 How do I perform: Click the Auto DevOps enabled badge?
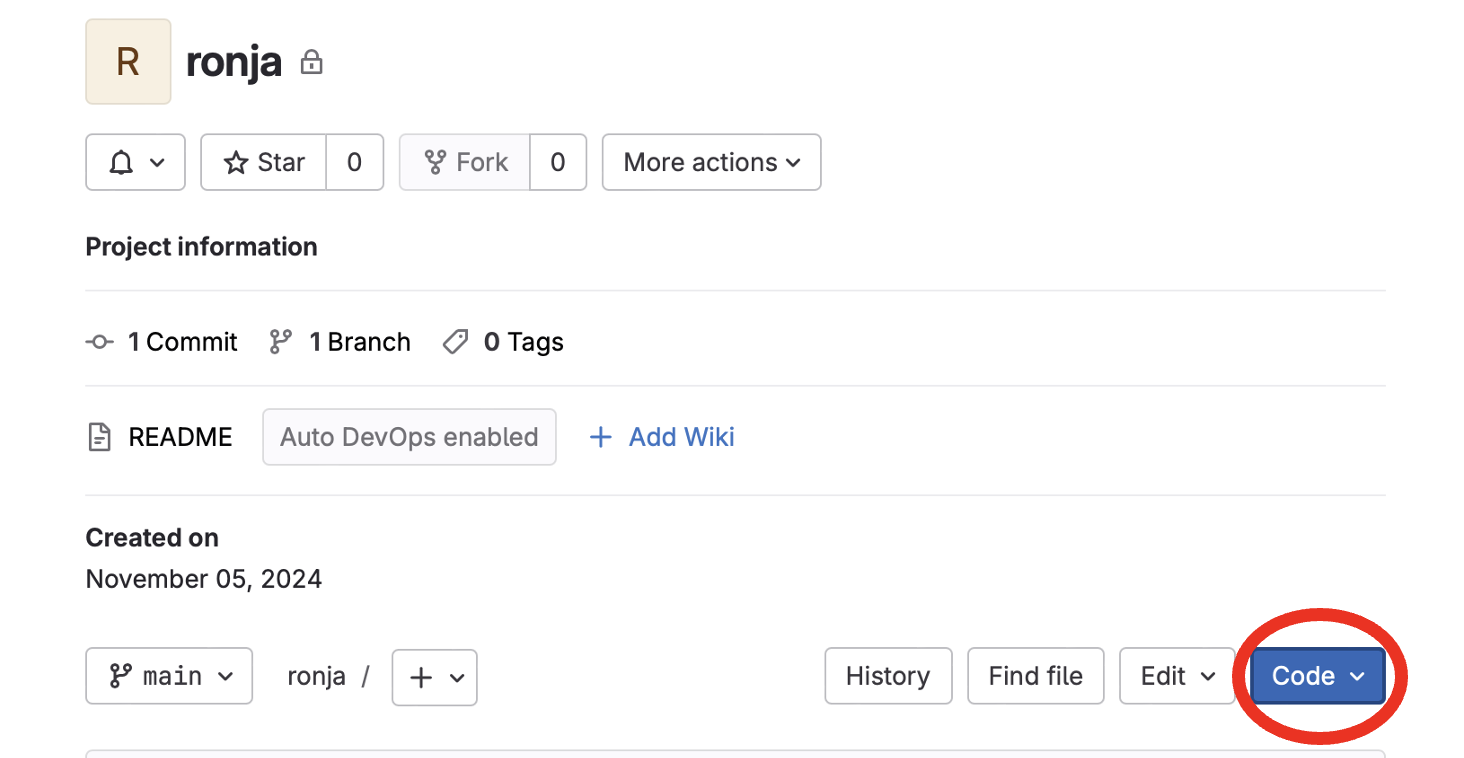coord(409,437)
